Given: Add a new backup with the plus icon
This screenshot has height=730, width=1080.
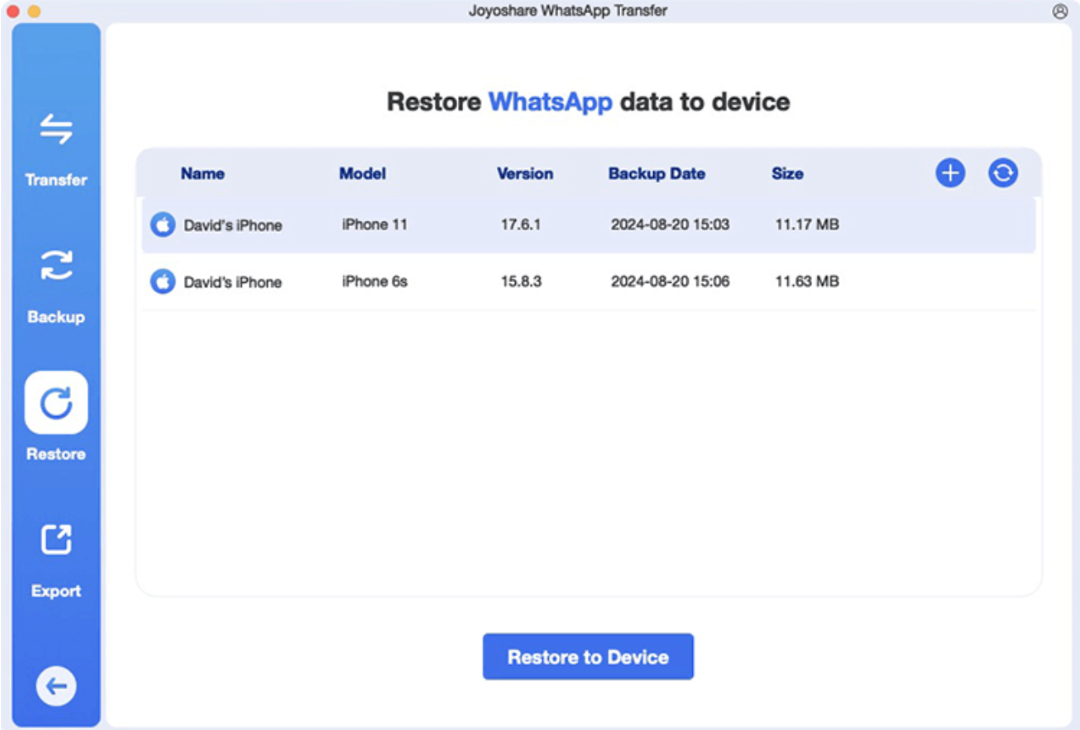Looking at the screenshot, I should coord(949,172).
